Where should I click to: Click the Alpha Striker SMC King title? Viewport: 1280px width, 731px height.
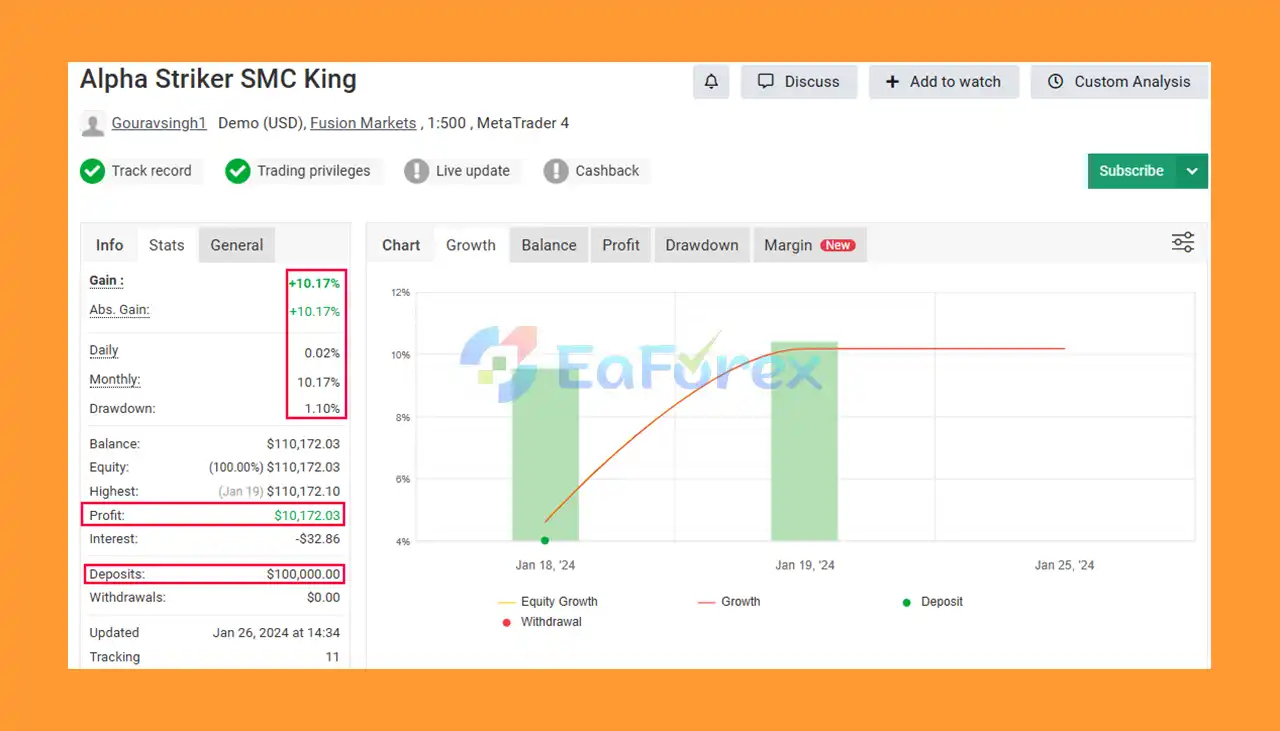(x=218, y=80)
